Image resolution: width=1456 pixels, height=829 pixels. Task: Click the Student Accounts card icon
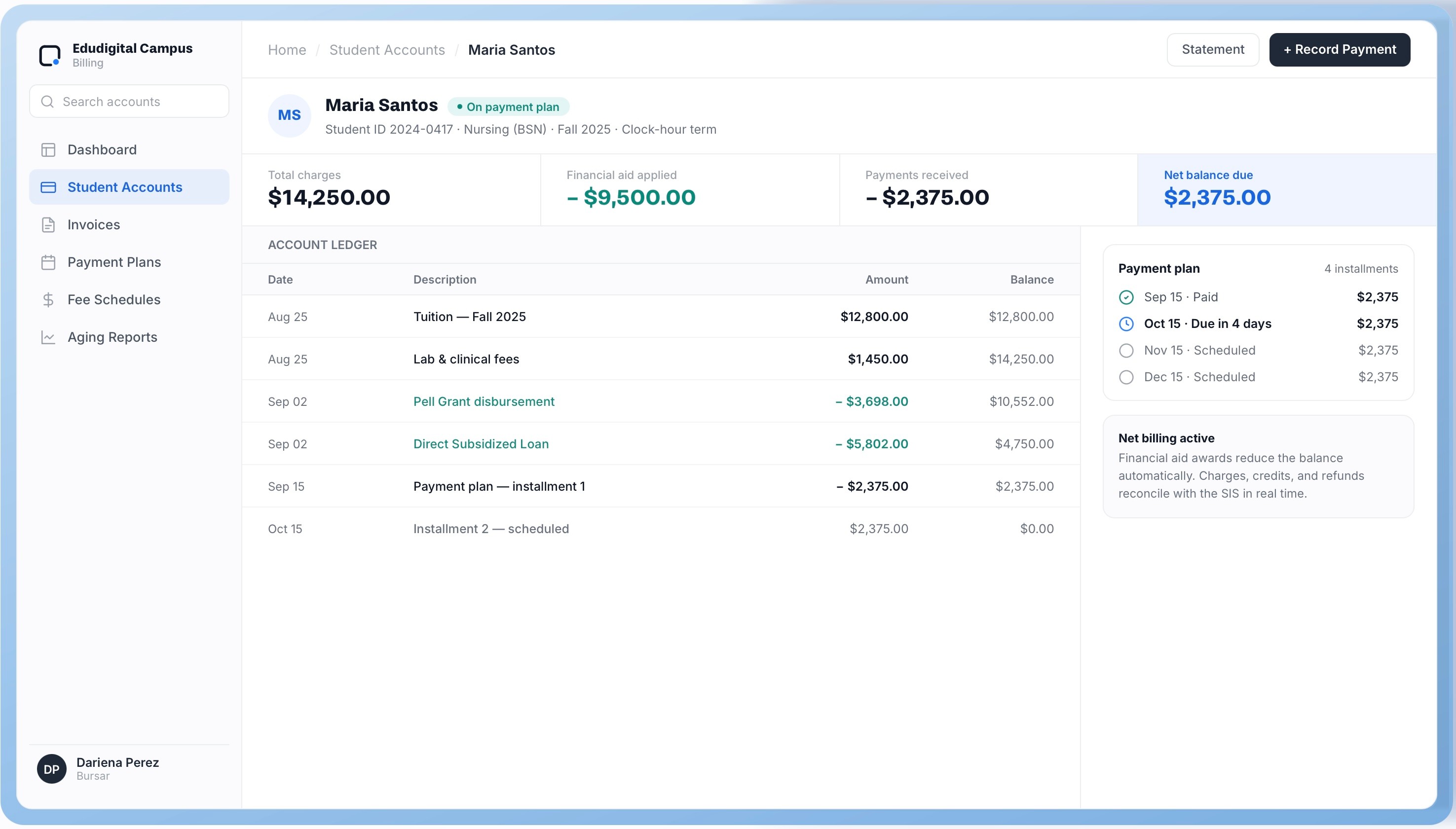coord(48,187)
